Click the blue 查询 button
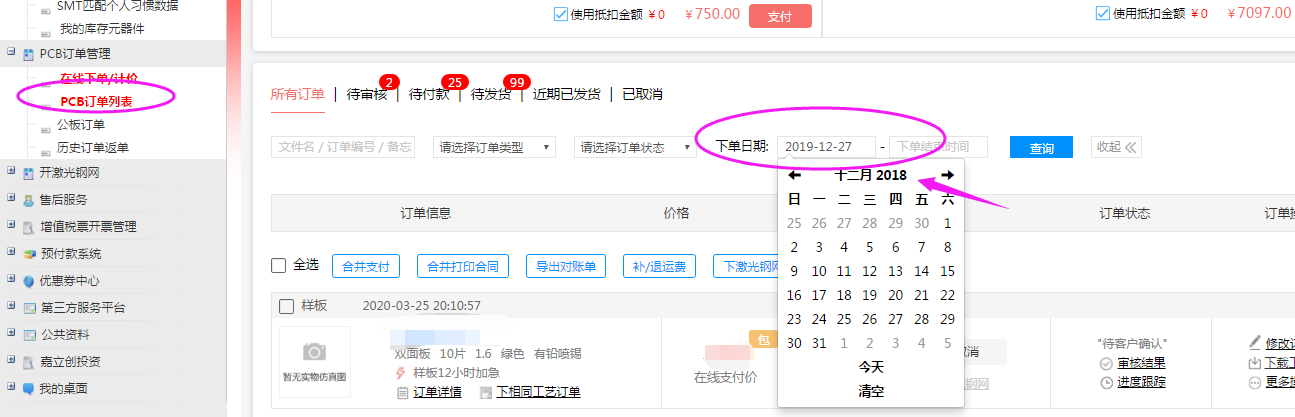The height and width of the screenshot is (417, 1295). pyautogui.click(x=1041, y=147)
